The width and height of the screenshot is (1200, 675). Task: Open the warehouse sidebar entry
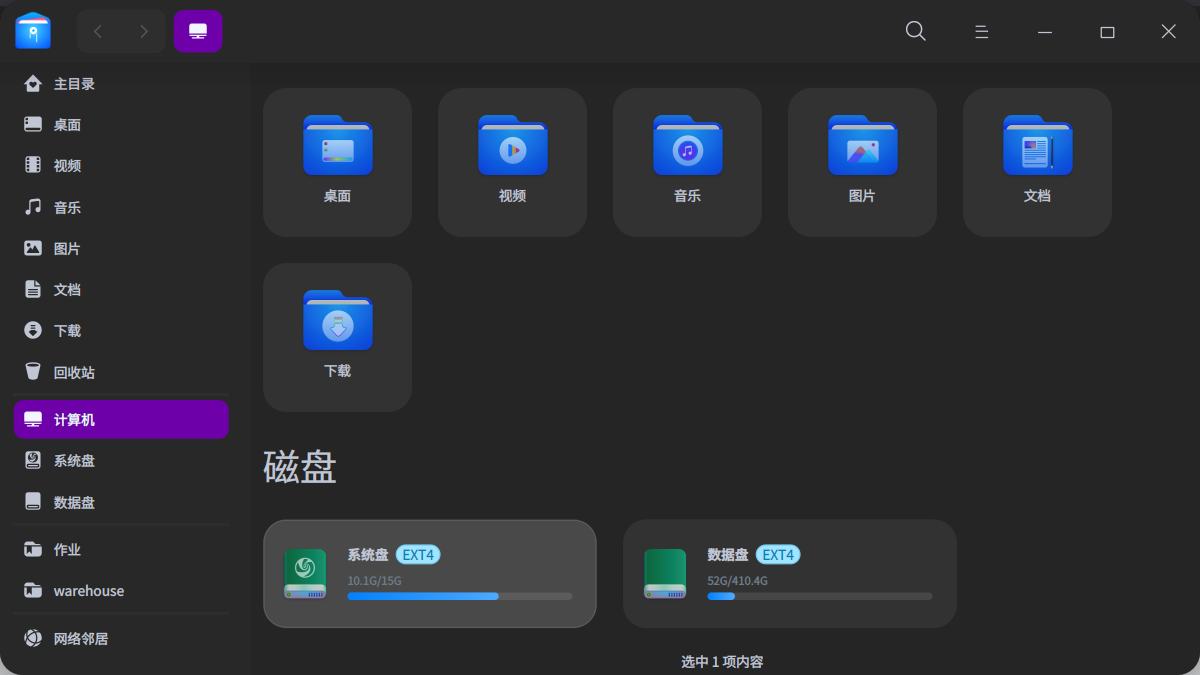pyautogui.click(x=85, y=590)
